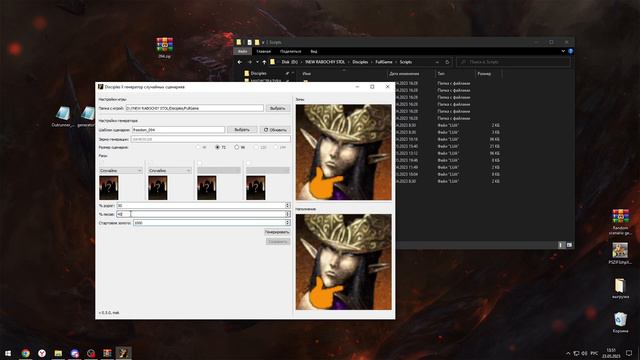Click Browse button for game folder
640x360 pixels.
(x=278, y=108)
